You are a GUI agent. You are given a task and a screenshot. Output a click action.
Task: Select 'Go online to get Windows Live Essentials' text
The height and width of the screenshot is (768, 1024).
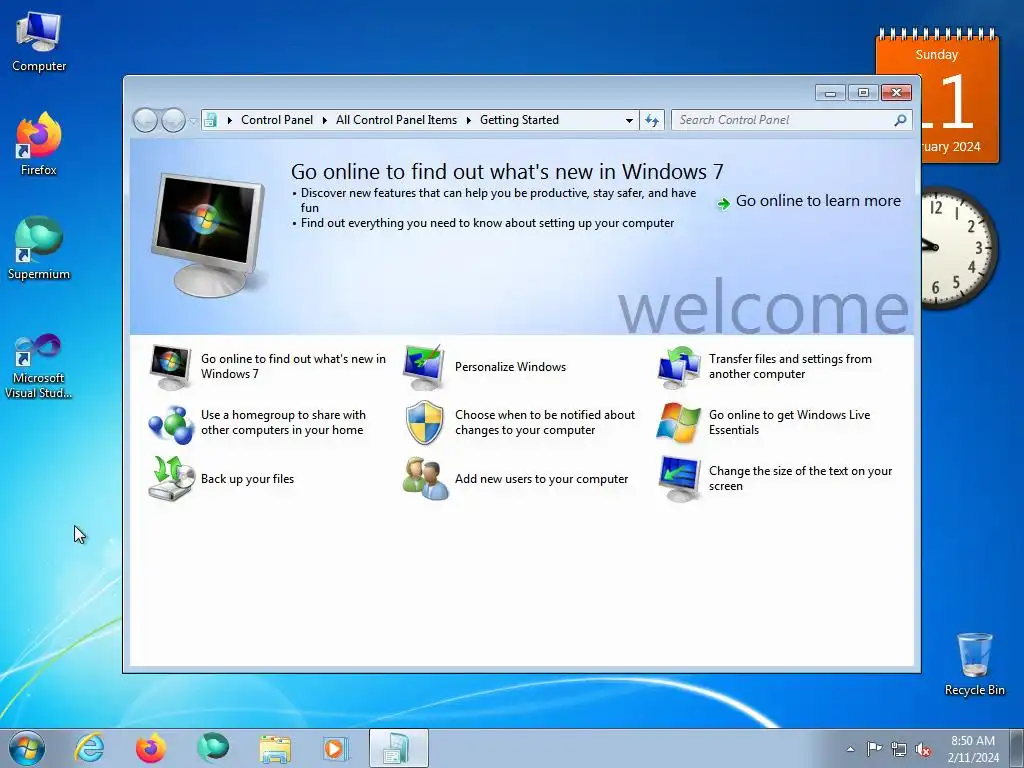tap(790, 423)
